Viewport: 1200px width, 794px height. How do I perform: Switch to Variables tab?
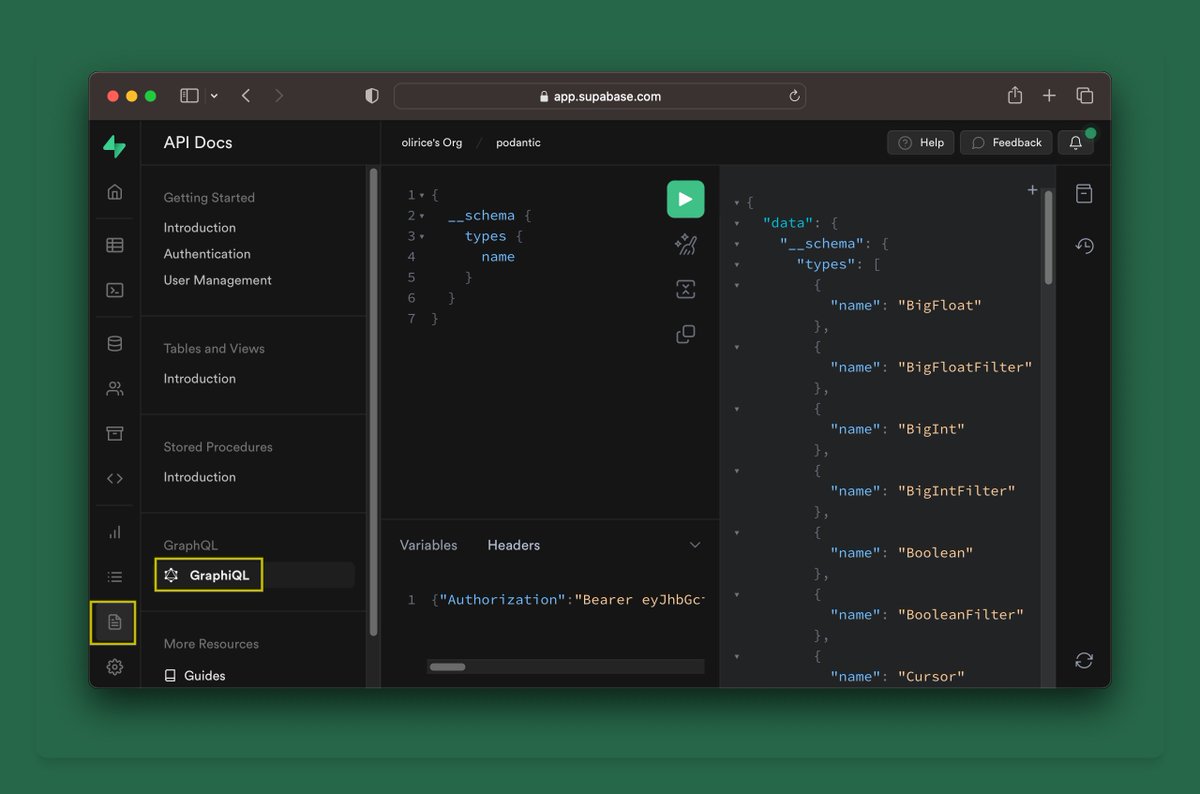(x=428, y=545)
